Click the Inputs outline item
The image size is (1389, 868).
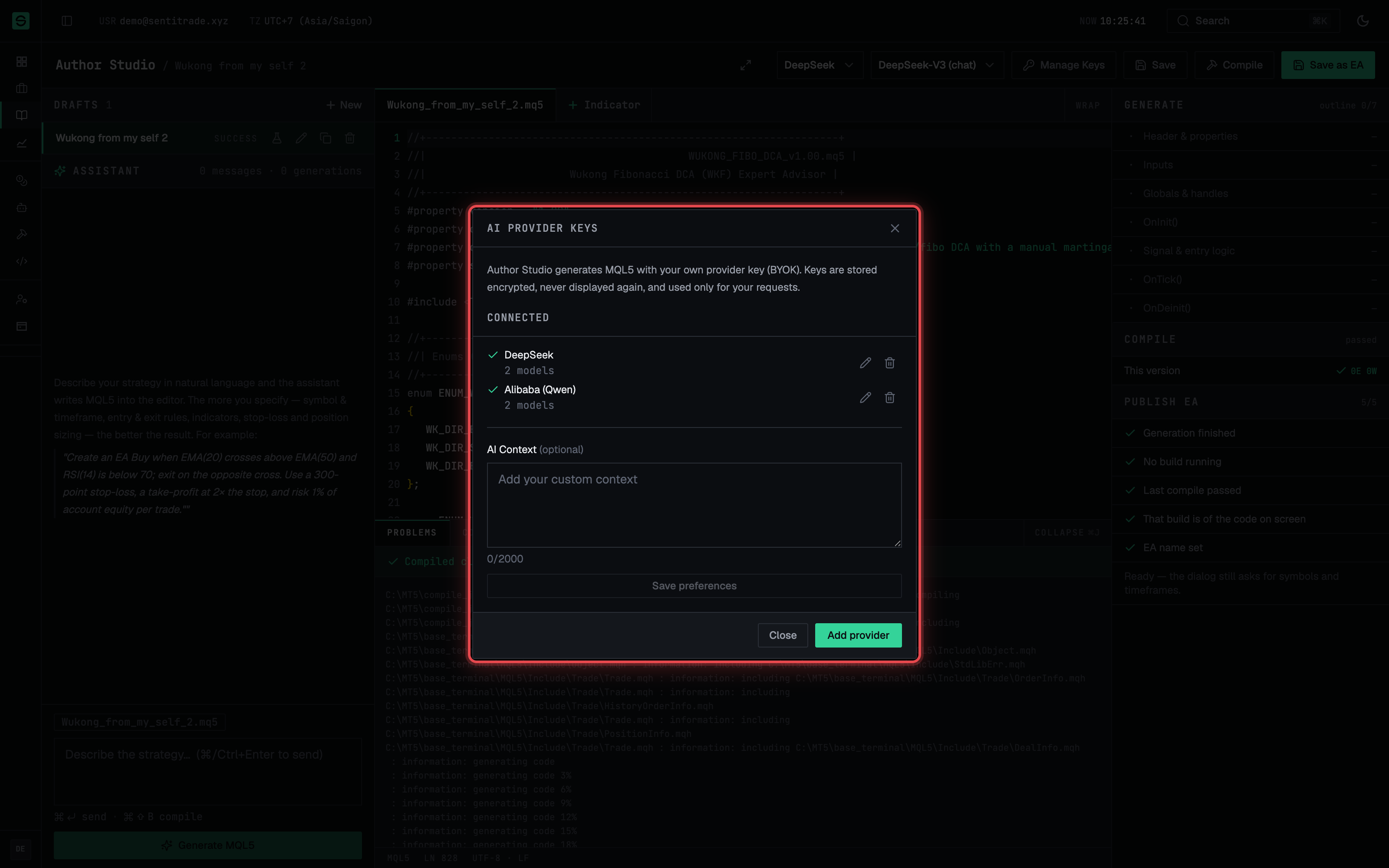coord(1250,165)
